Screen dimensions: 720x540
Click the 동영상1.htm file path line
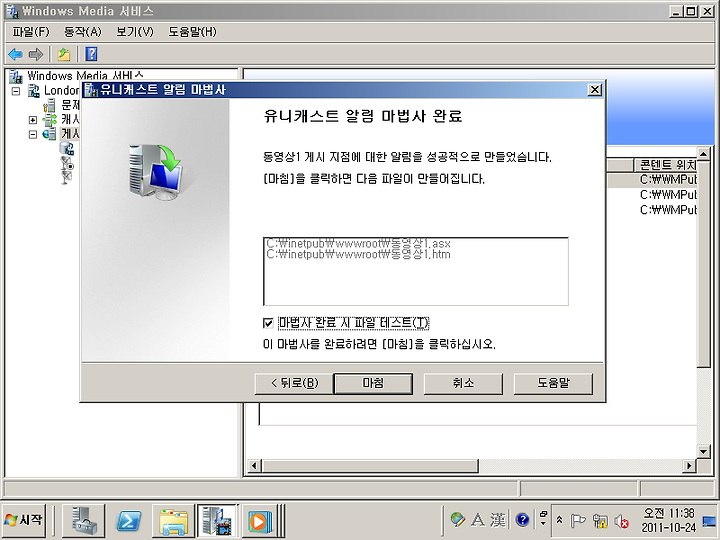[359, 255]
